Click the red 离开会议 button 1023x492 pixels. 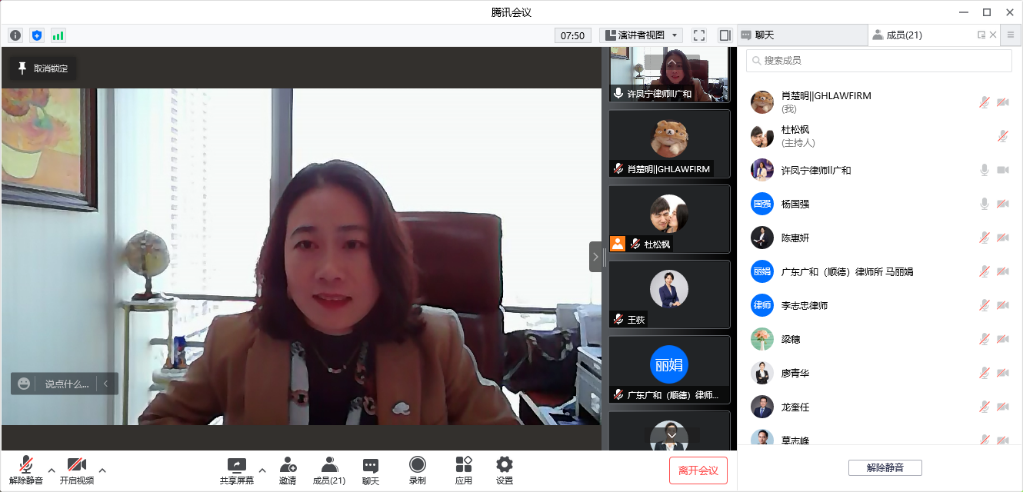point(698,470)
